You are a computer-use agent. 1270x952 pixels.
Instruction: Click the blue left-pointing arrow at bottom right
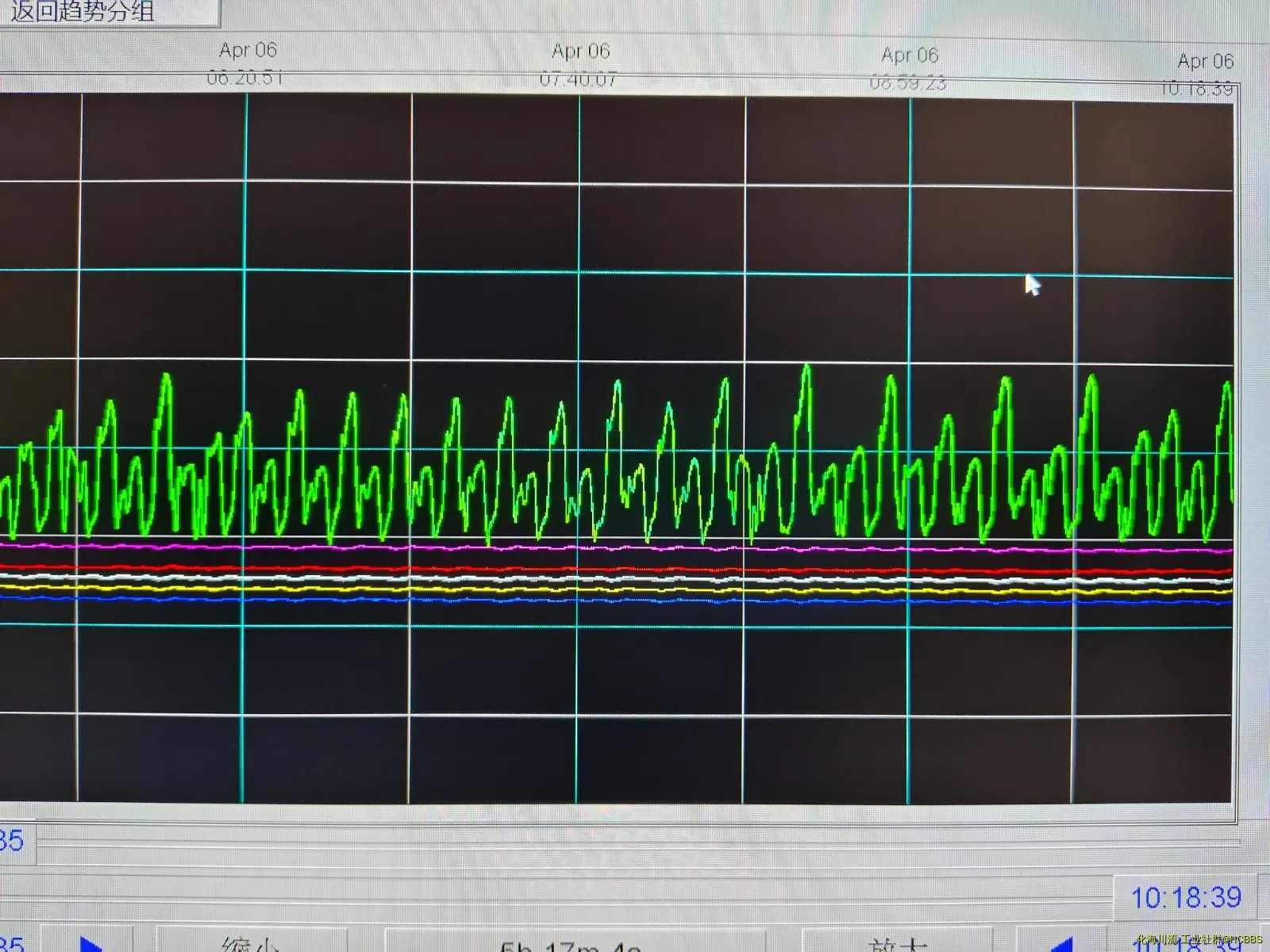click(x=1062, y=944)
